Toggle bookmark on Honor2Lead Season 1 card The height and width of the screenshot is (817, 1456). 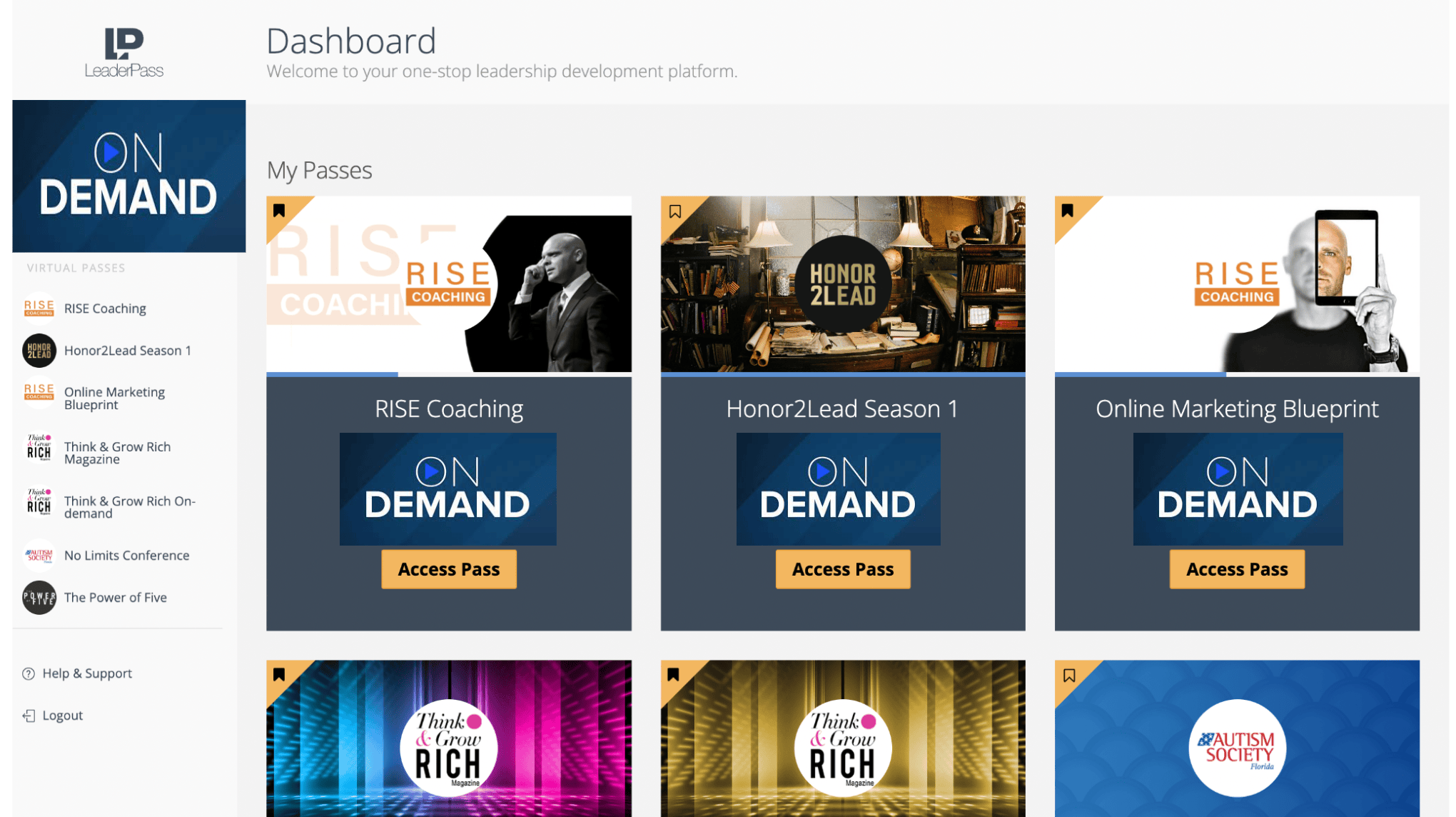point(674,211)
